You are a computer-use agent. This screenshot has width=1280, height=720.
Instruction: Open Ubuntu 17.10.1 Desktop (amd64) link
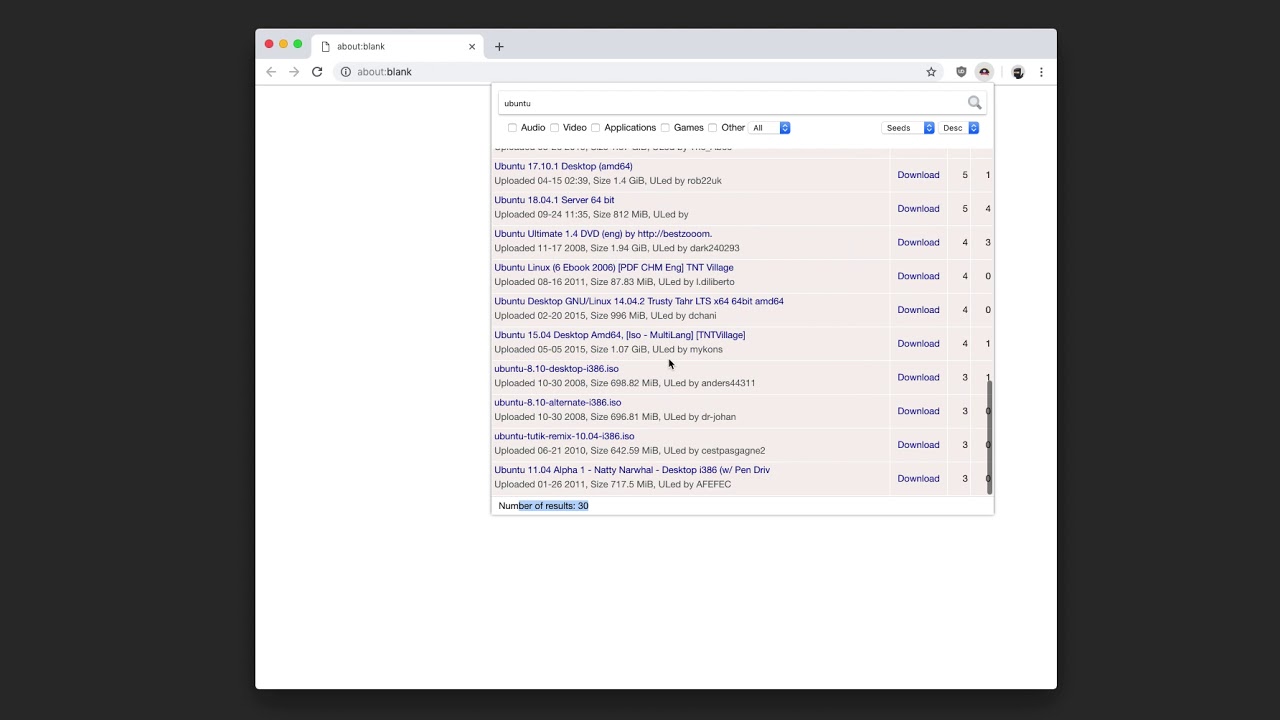click(563, 166)
